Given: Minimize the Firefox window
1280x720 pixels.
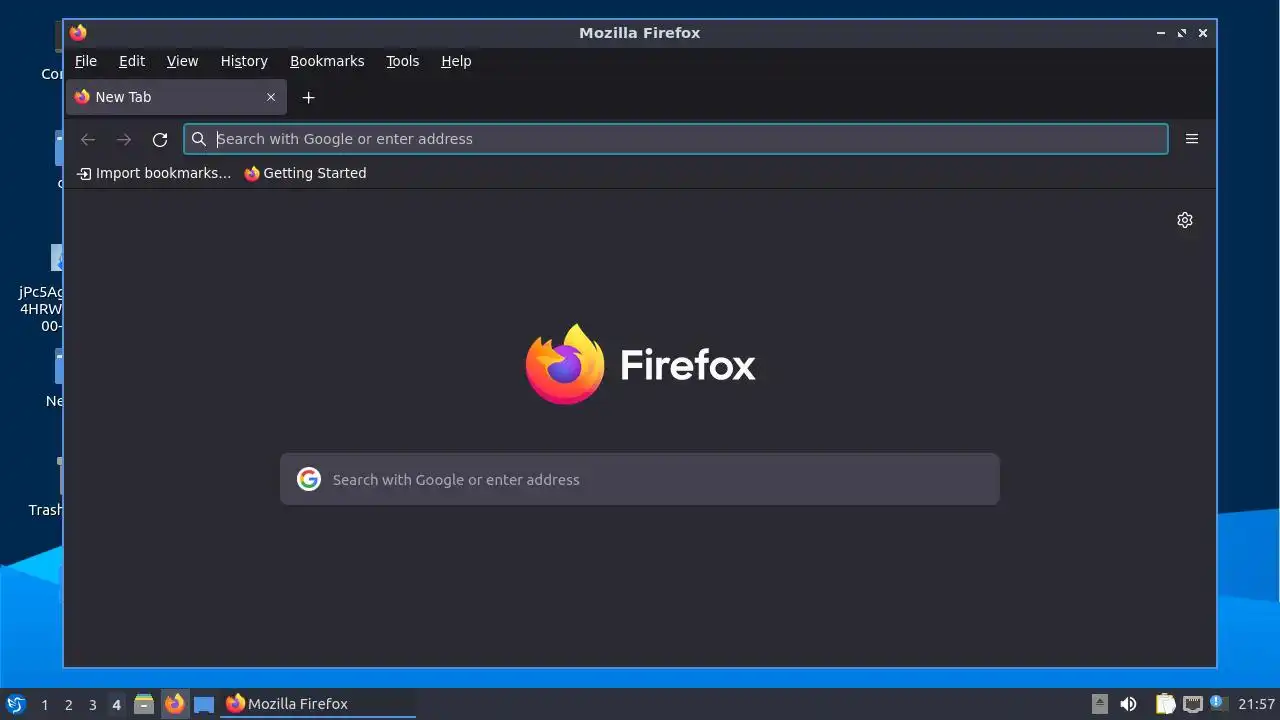Looking at the screenshot, I should tap(1161, 33).
